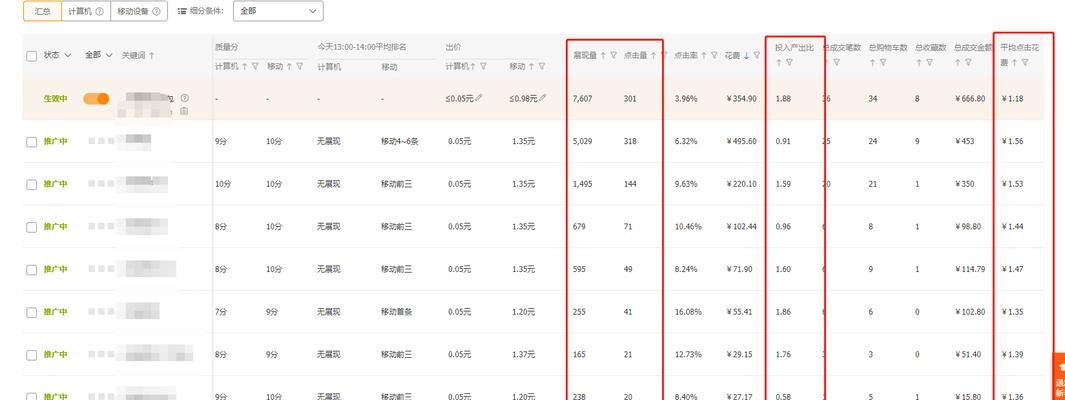Click the 移动4~6条 ranking cell
This screenshot has width=1065, height=400.
coord(400,141)
